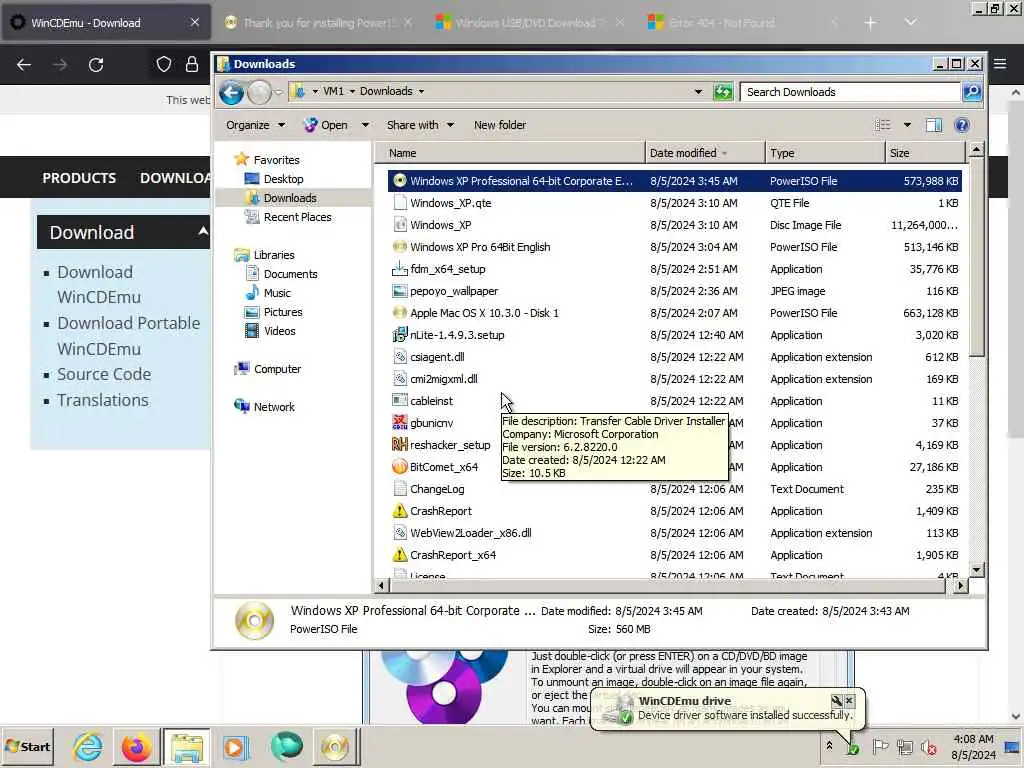Click the Search Downloads field
Viewport: 1024px width, 768px height.
pos(850,91)
